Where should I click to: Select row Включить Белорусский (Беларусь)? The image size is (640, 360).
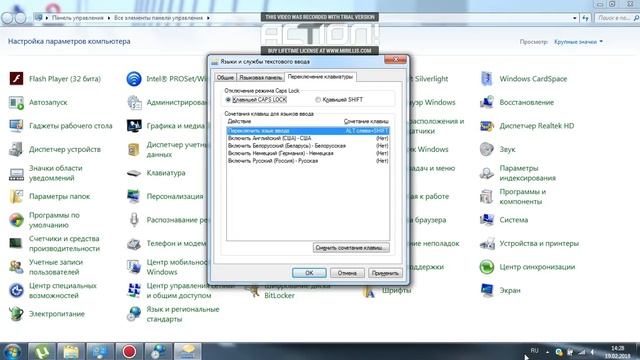click(x=308, y=146)
